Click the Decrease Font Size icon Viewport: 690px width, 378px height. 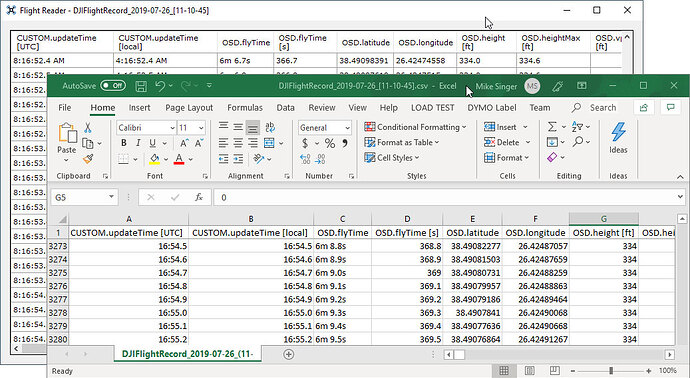point(198,143)
